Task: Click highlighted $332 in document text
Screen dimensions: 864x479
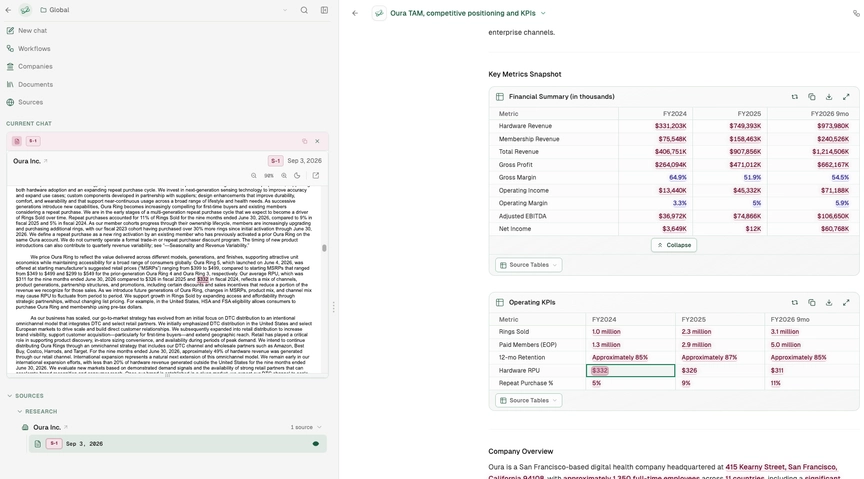Action: [203, 279]
